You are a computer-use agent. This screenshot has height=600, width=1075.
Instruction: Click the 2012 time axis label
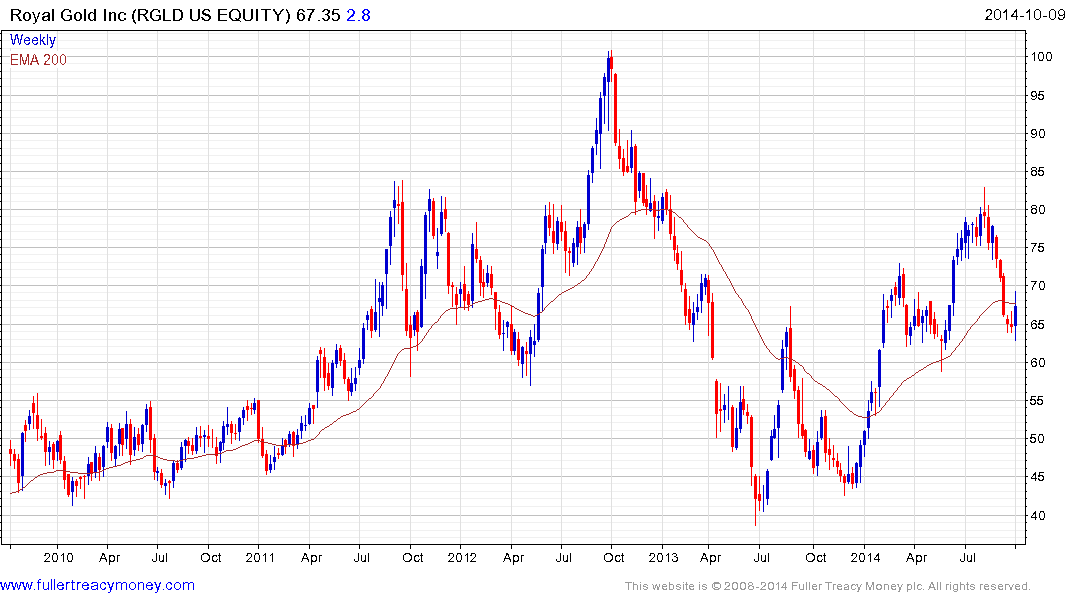click(461, 557)
